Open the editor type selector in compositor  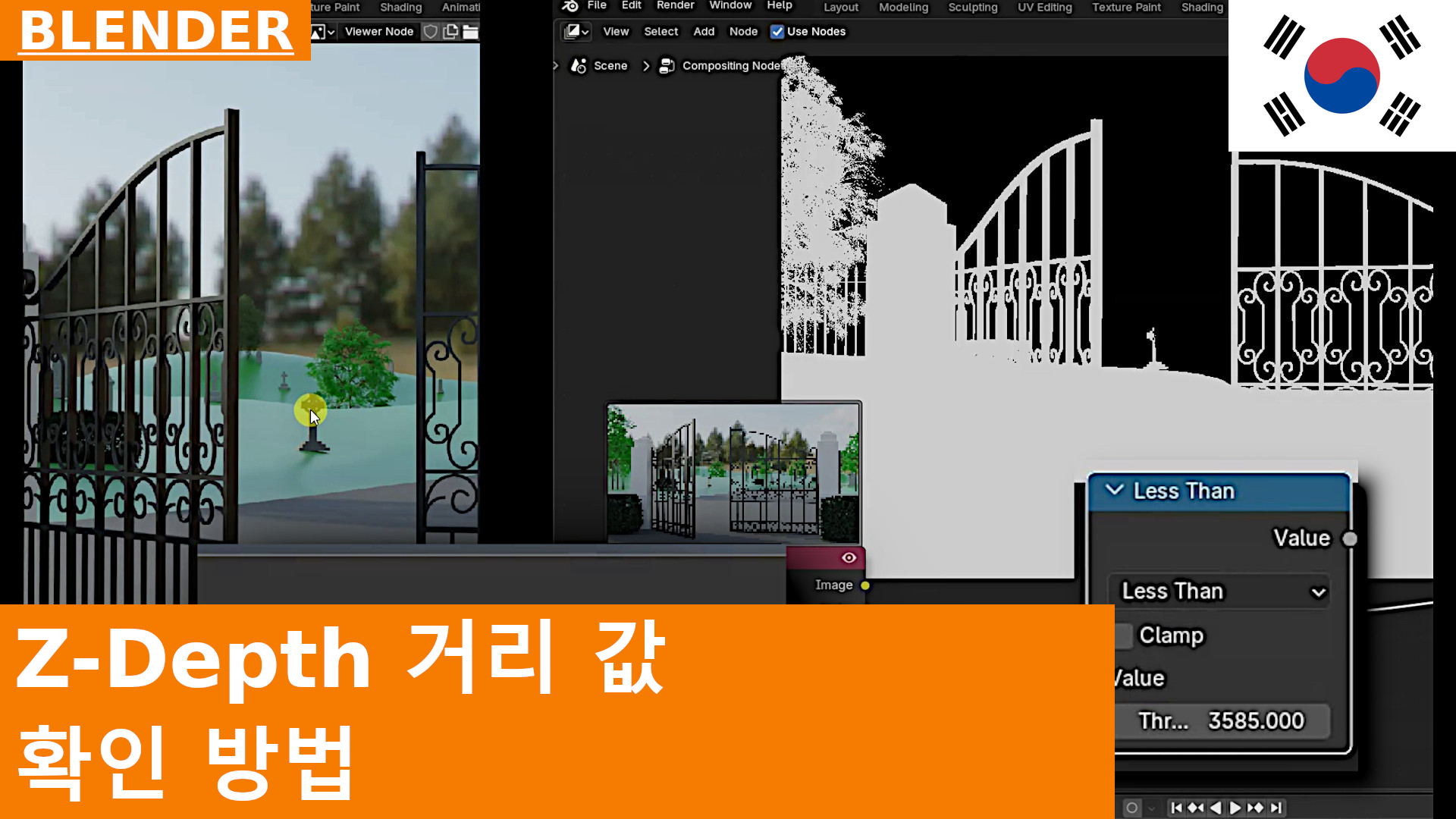[576, 32]
